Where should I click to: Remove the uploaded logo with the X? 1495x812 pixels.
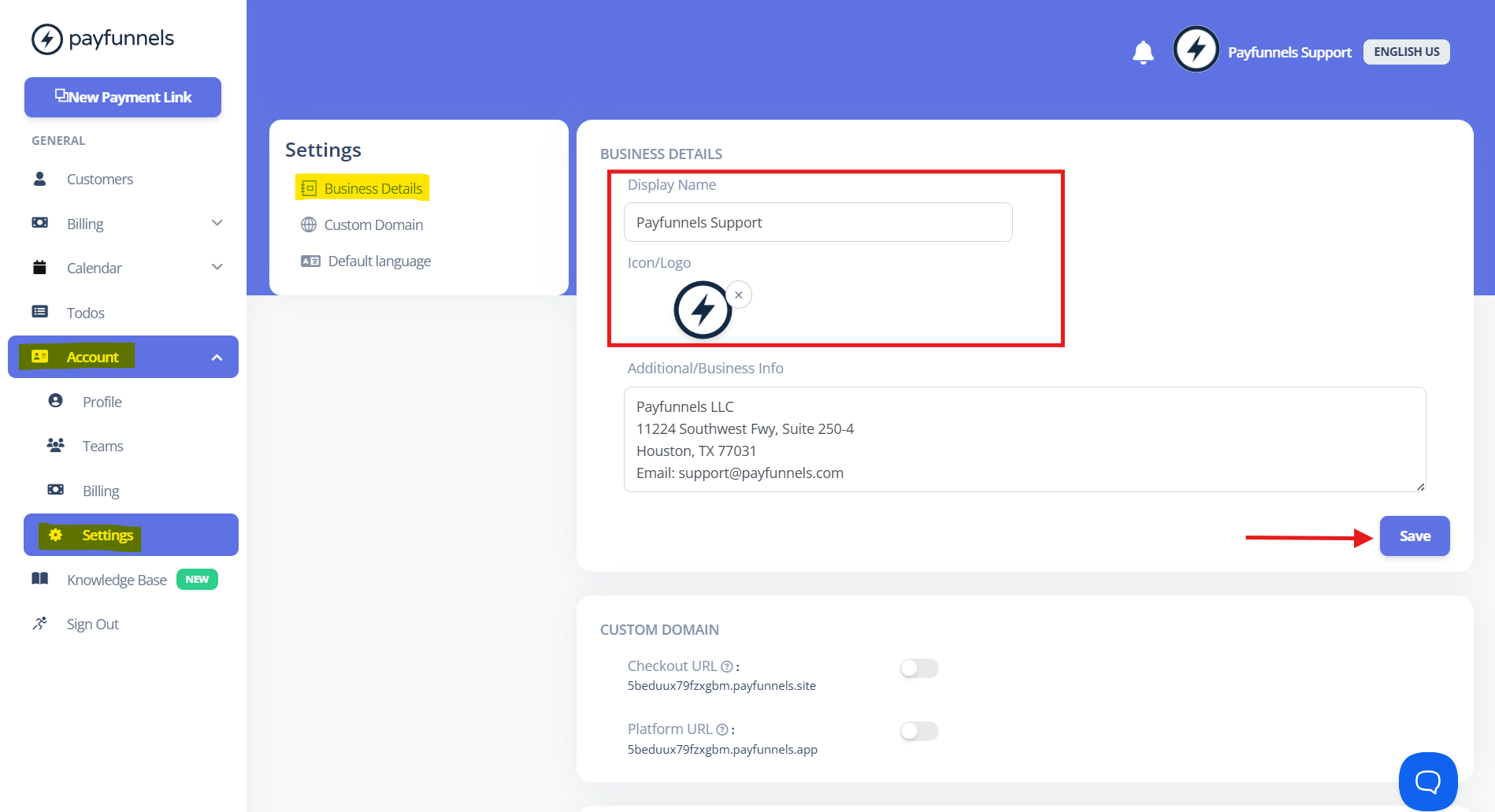pos(739,295)
